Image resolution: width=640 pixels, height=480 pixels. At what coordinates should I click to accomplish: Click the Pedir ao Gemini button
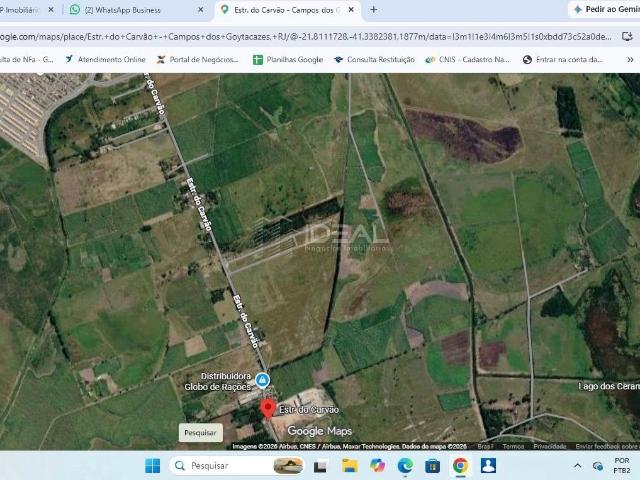pos(605,9)
